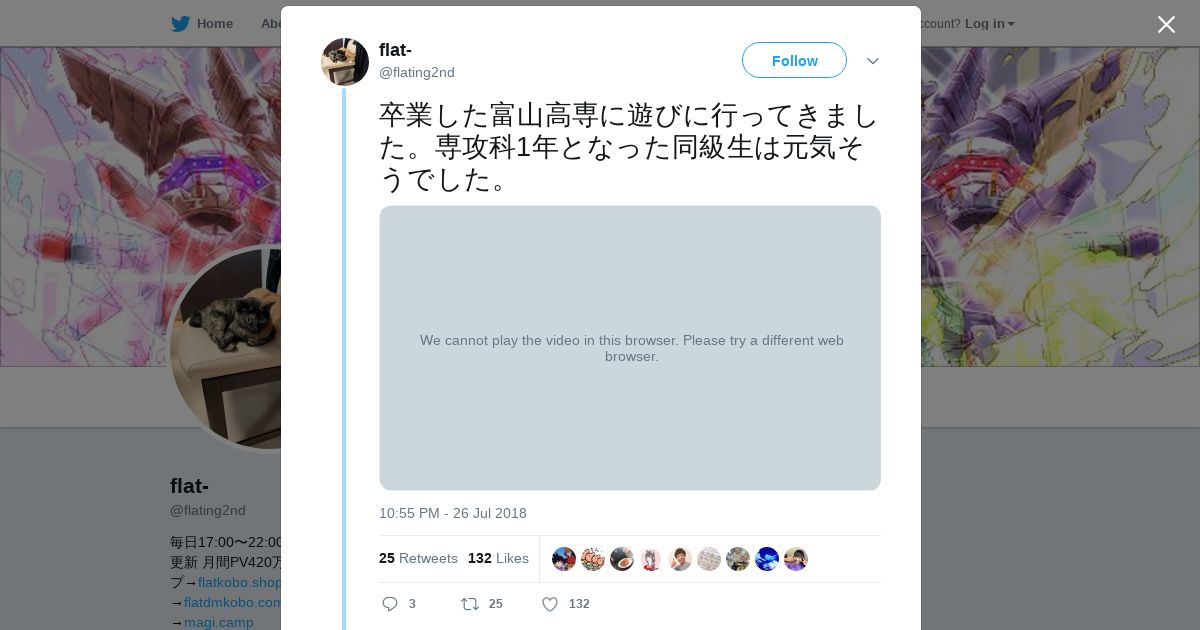This screenshot has width=1200, height=630.
Task: Click first liker avatar in the row
Action: coord(564,559)
